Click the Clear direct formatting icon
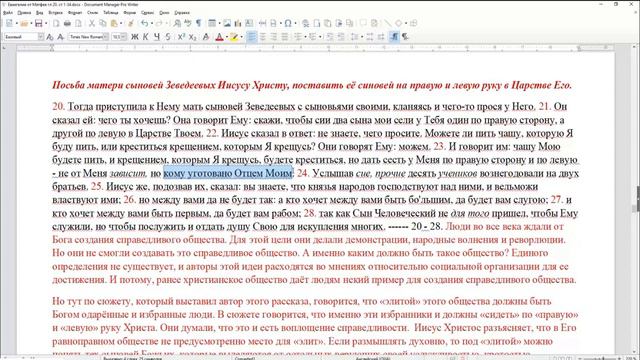 coord(206,37)
